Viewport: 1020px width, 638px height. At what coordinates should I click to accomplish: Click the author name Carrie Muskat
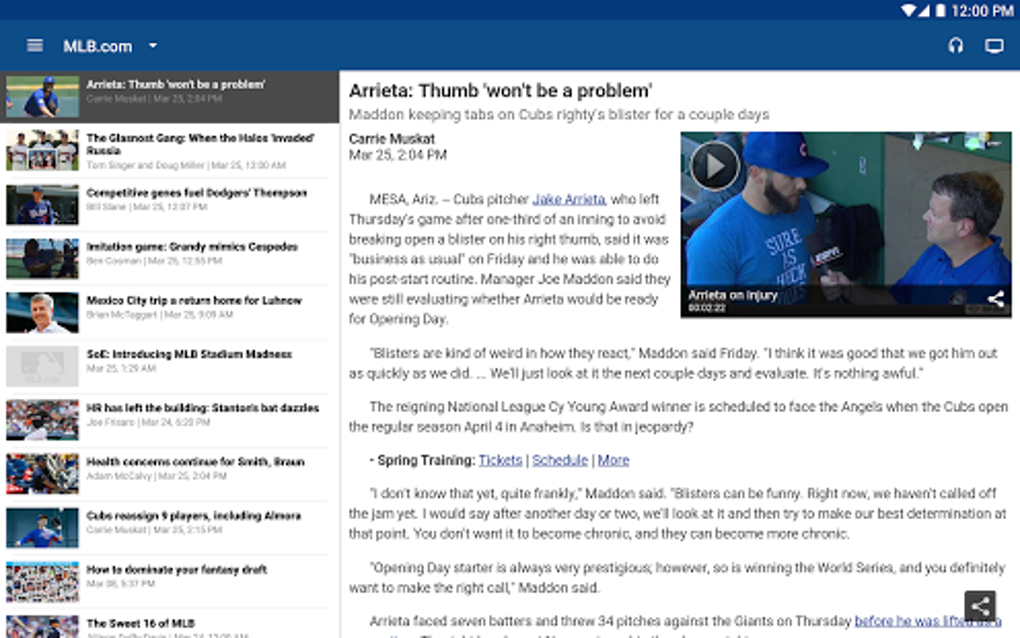(x=392, y=139)
